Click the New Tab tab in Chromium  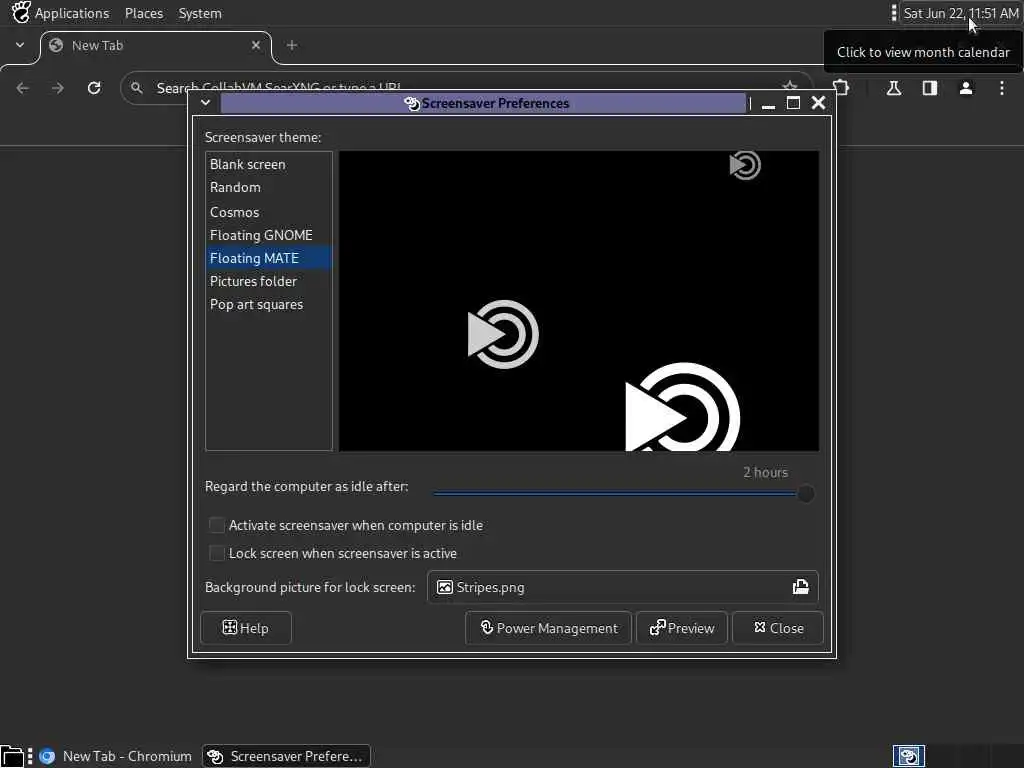click(x=155, y=46)
